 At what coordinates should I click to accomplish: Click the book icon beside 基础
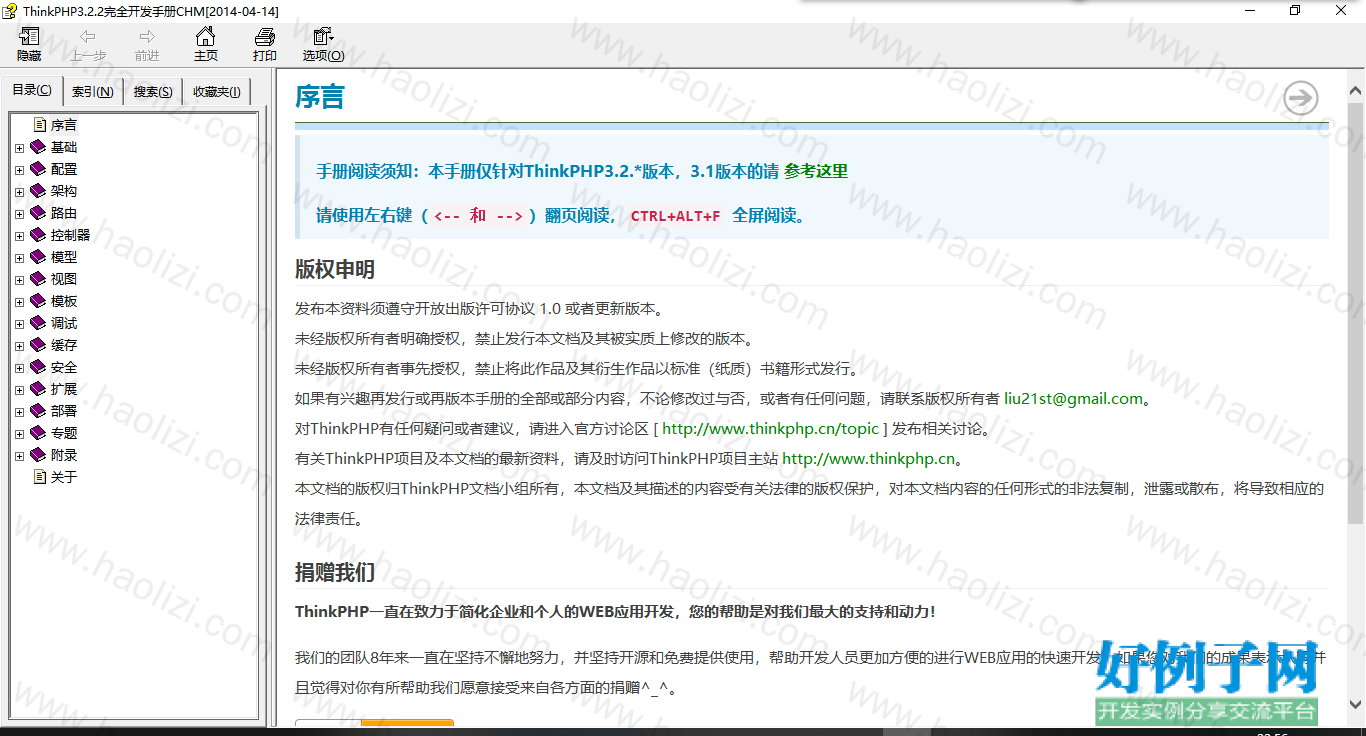point(38,147)
